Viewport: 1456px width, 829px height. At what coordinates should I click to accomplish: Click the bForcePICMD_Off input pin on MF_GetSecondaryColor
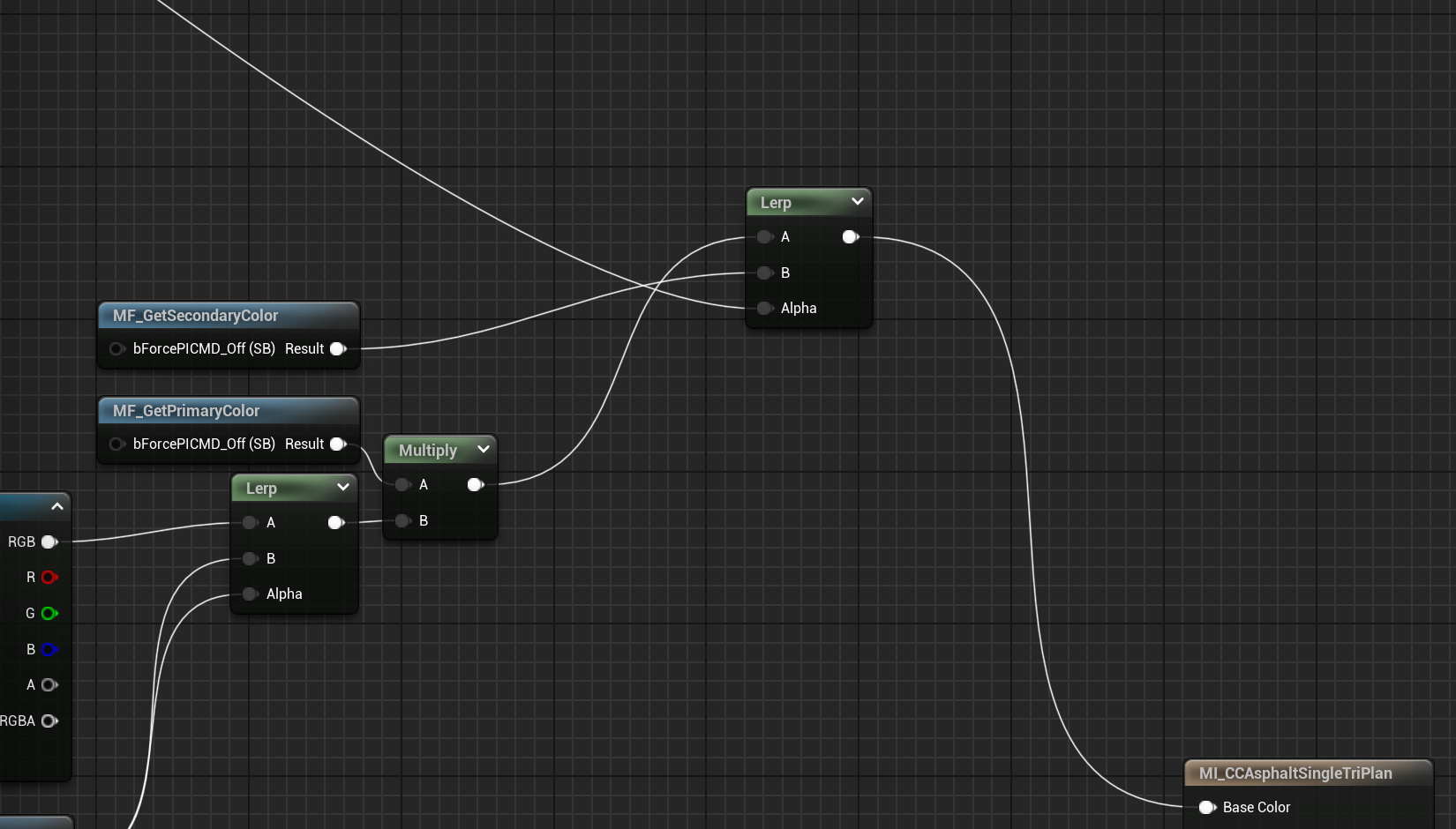(x=116, y=349)
